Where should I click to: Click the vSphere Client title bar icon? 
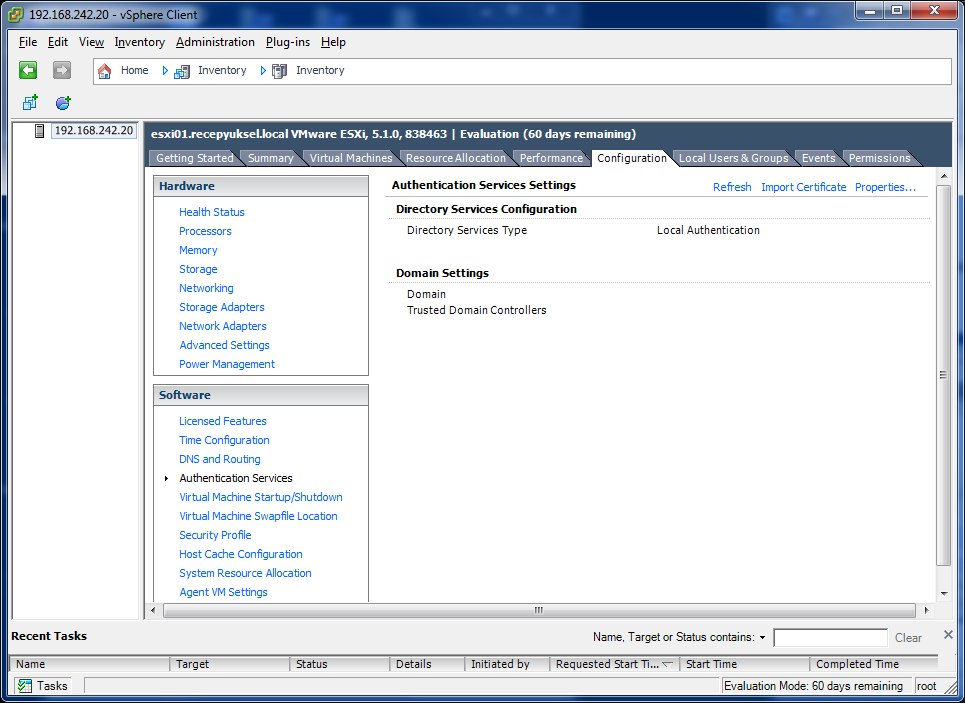pyautogui.click(x=15, y=15)
